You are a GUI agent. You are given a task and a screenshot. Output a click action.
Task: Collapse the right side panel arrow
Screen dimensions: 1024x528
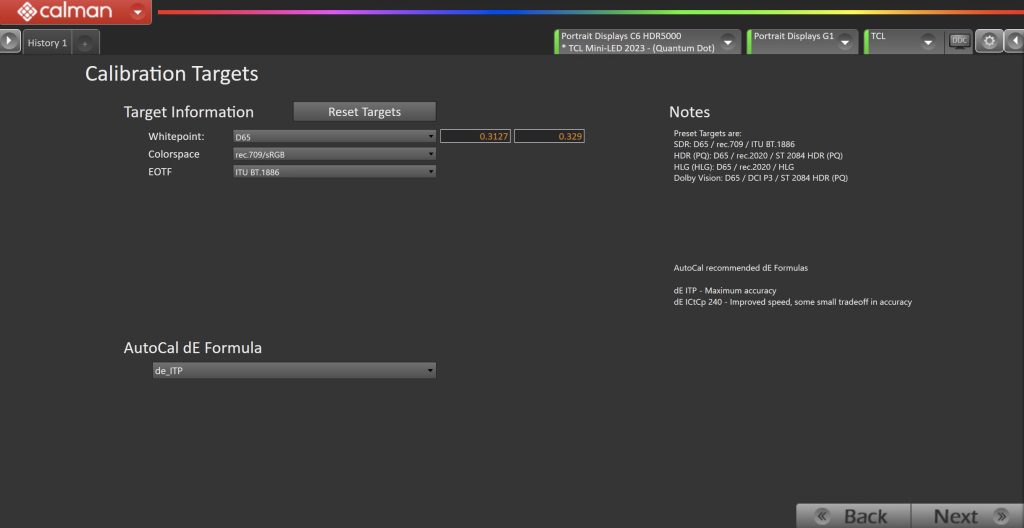(1015, 42)
